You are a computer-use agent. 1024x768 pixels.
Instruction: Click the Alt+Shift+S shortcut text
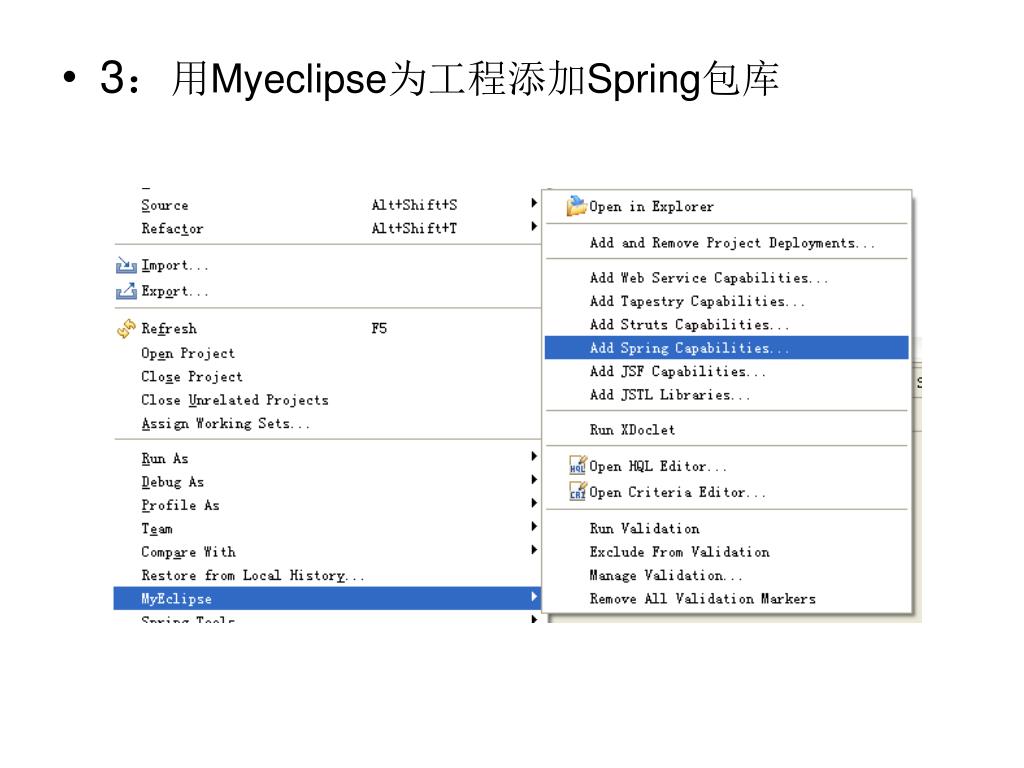tap(414, 205)
